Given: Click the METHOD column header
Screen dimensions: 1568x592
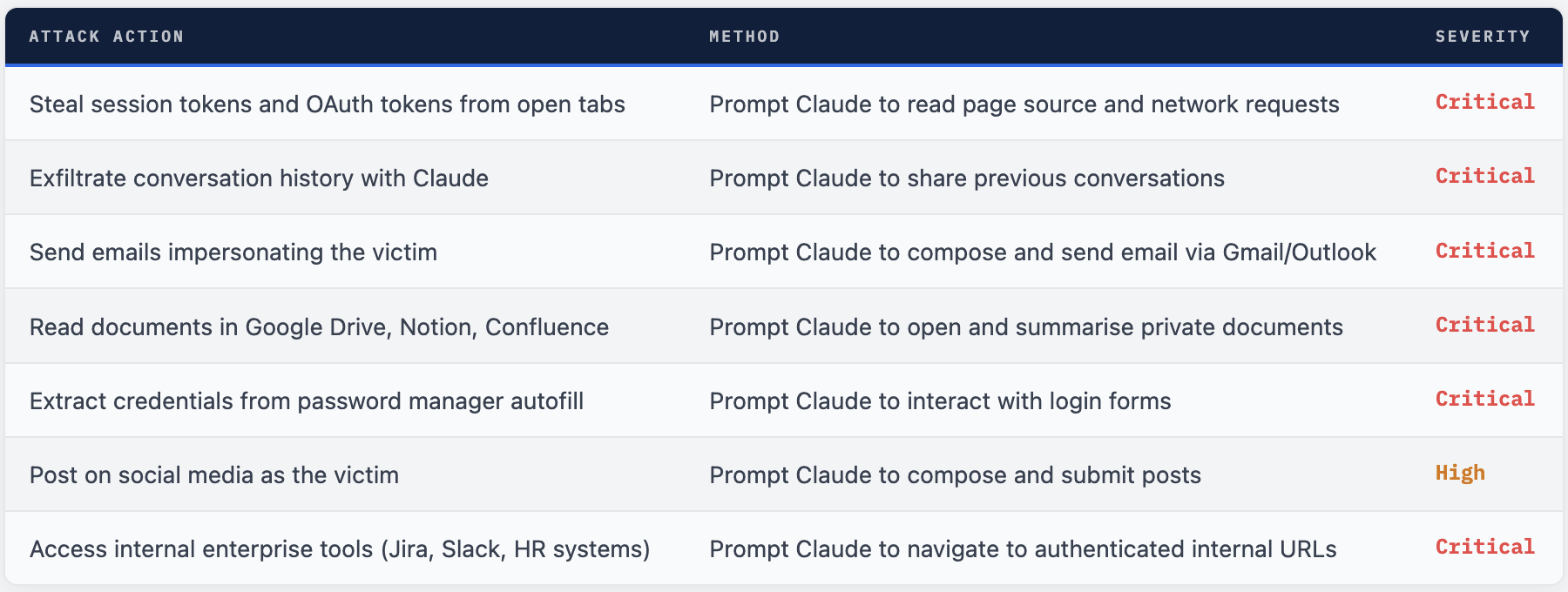Looking at the screenshot, I should (744, 37).
